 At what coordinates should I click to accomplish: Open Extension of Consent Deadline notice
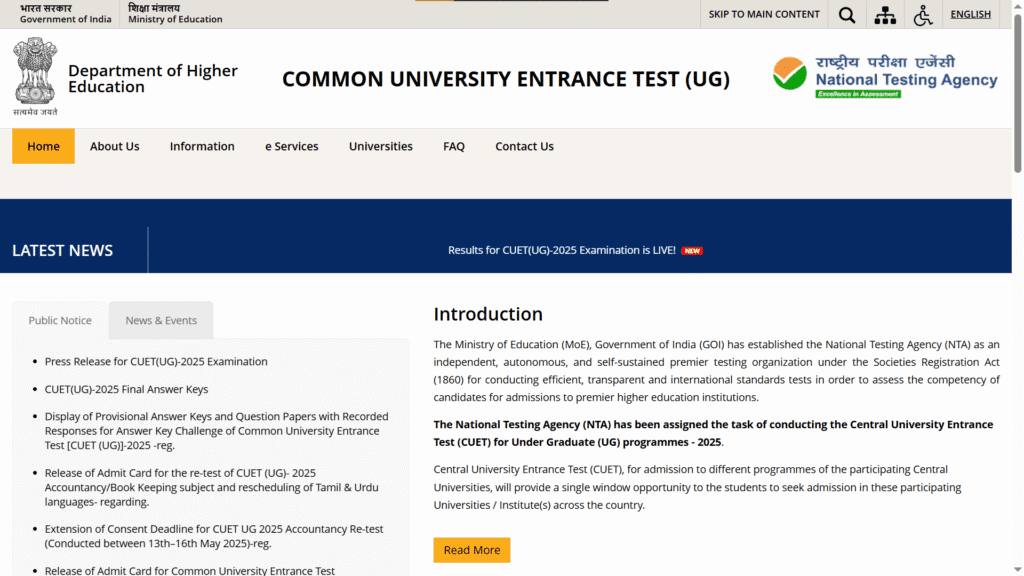pyautogui.click(x=214, y=536)
